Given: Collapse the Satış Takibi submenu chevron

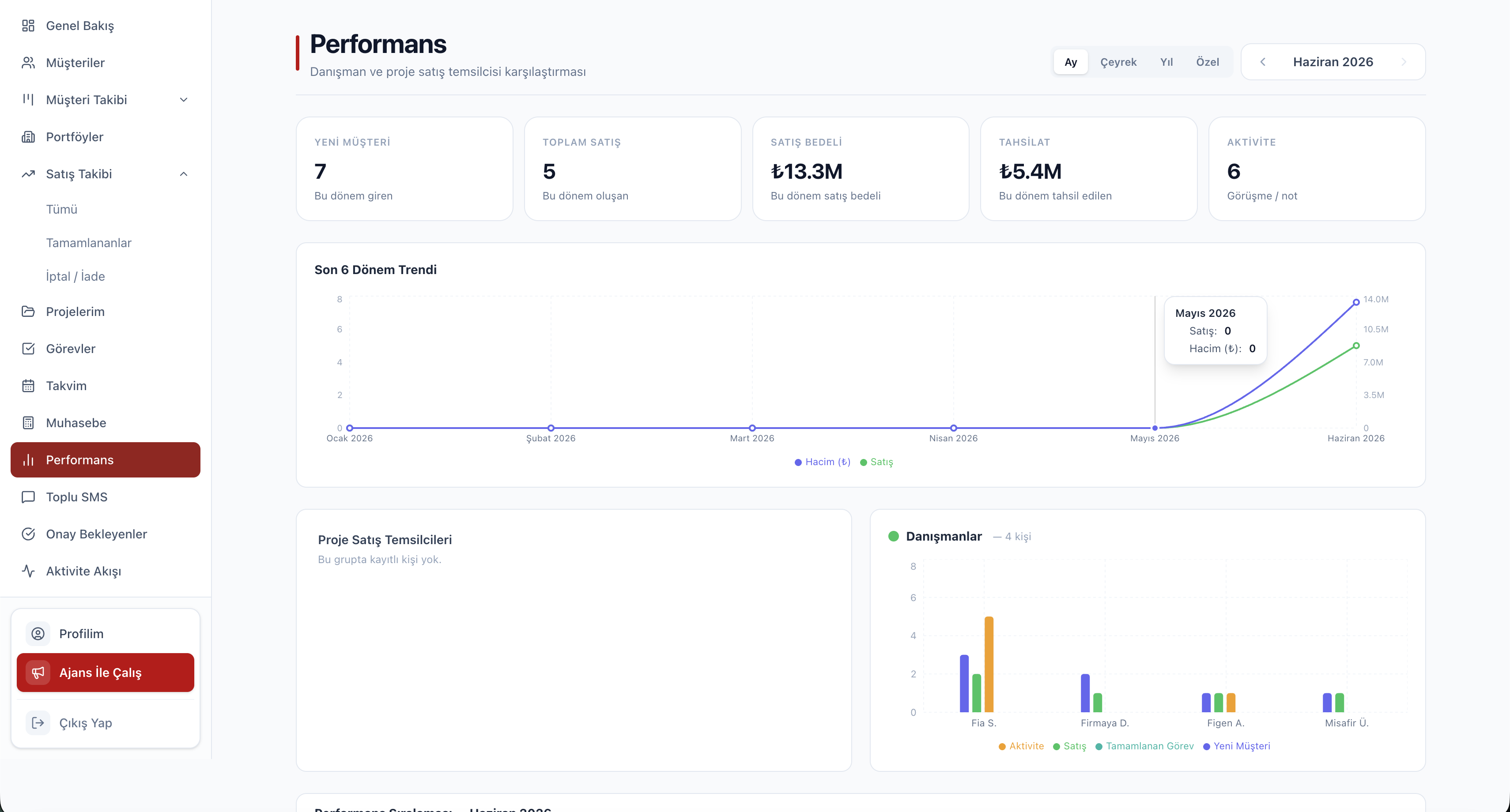Looking at the screenshot, I should (184, 174).
